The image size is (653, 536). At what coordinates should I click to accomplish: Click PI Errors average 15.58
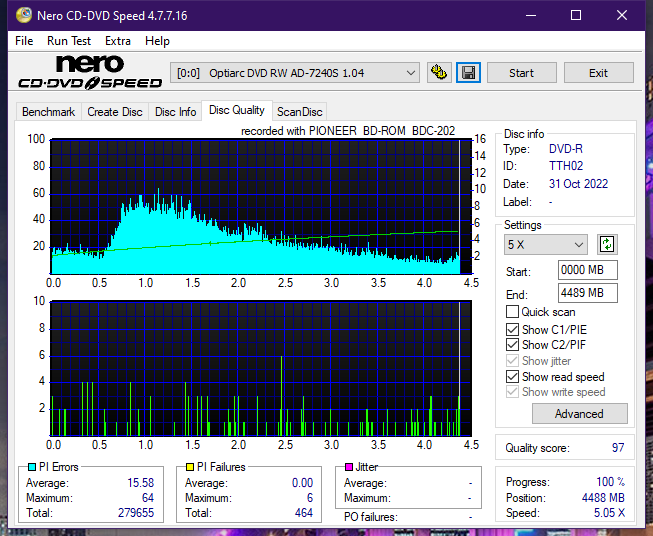(140, 483)
